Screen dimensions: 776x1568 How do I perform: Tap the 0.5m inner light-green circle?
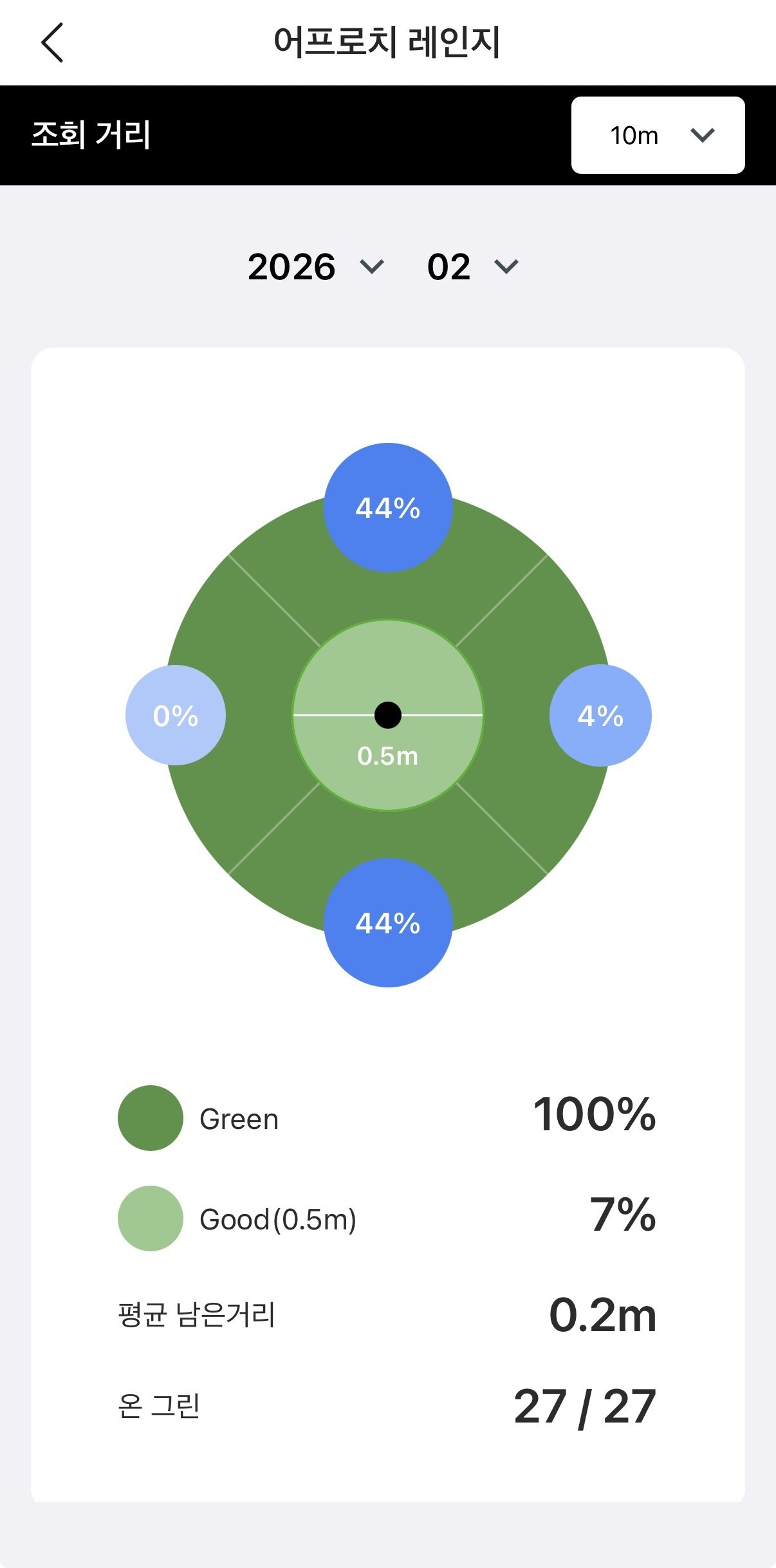pos(388,766)
